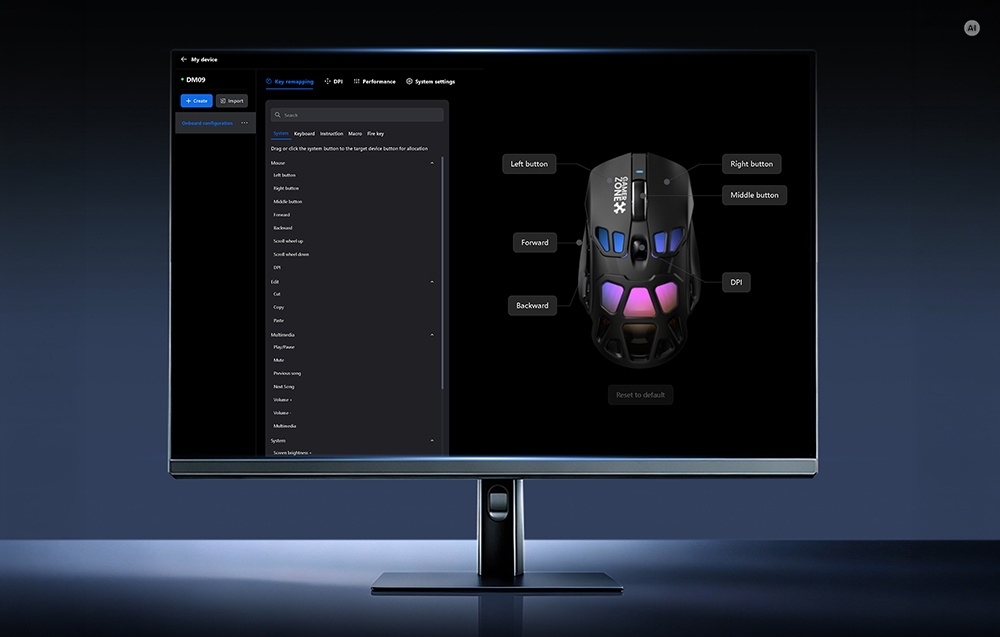The image size is (1000, 637).
Task: Click Reset to default button
Action: 640,395
